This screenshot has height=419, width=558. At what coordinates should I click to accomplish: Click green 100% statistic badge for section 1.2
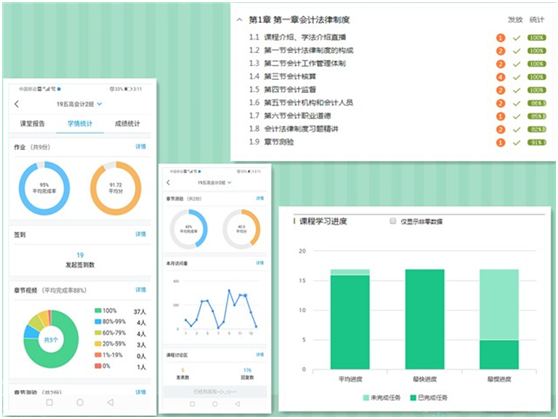tap(537, 51)
